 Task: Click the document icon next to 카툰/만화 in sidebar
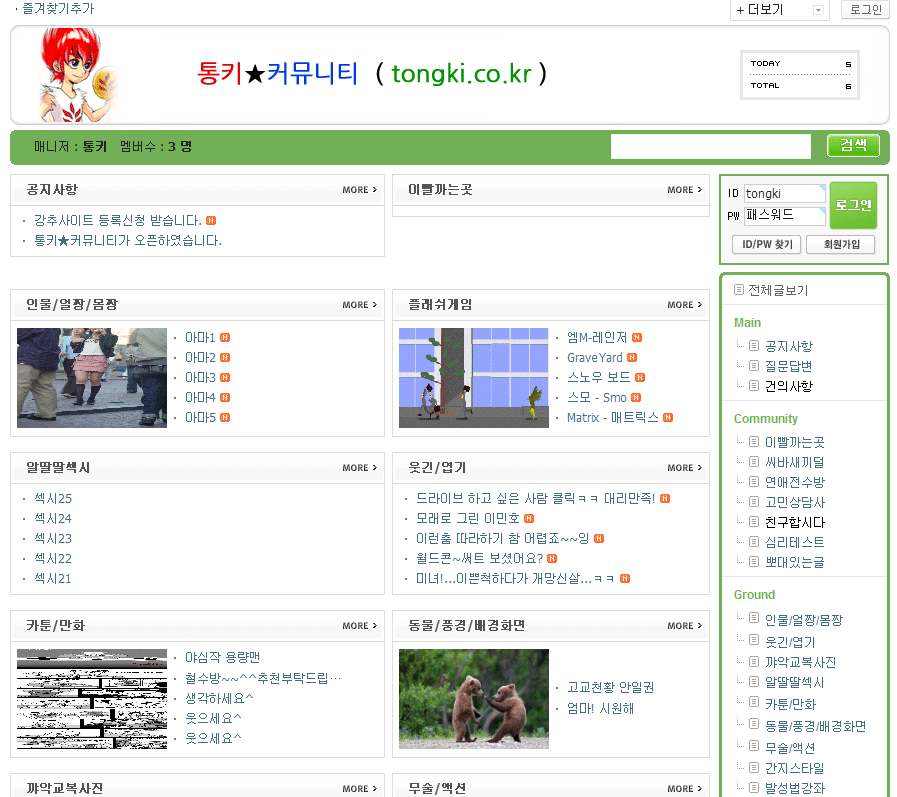(x=755, y=704)
